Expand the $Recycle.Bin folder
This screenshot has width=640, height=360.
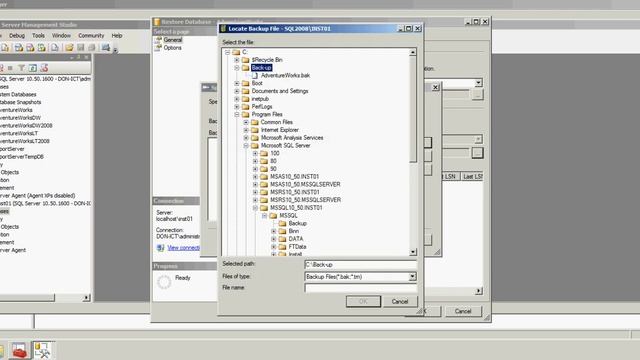[x=237, y=60]
